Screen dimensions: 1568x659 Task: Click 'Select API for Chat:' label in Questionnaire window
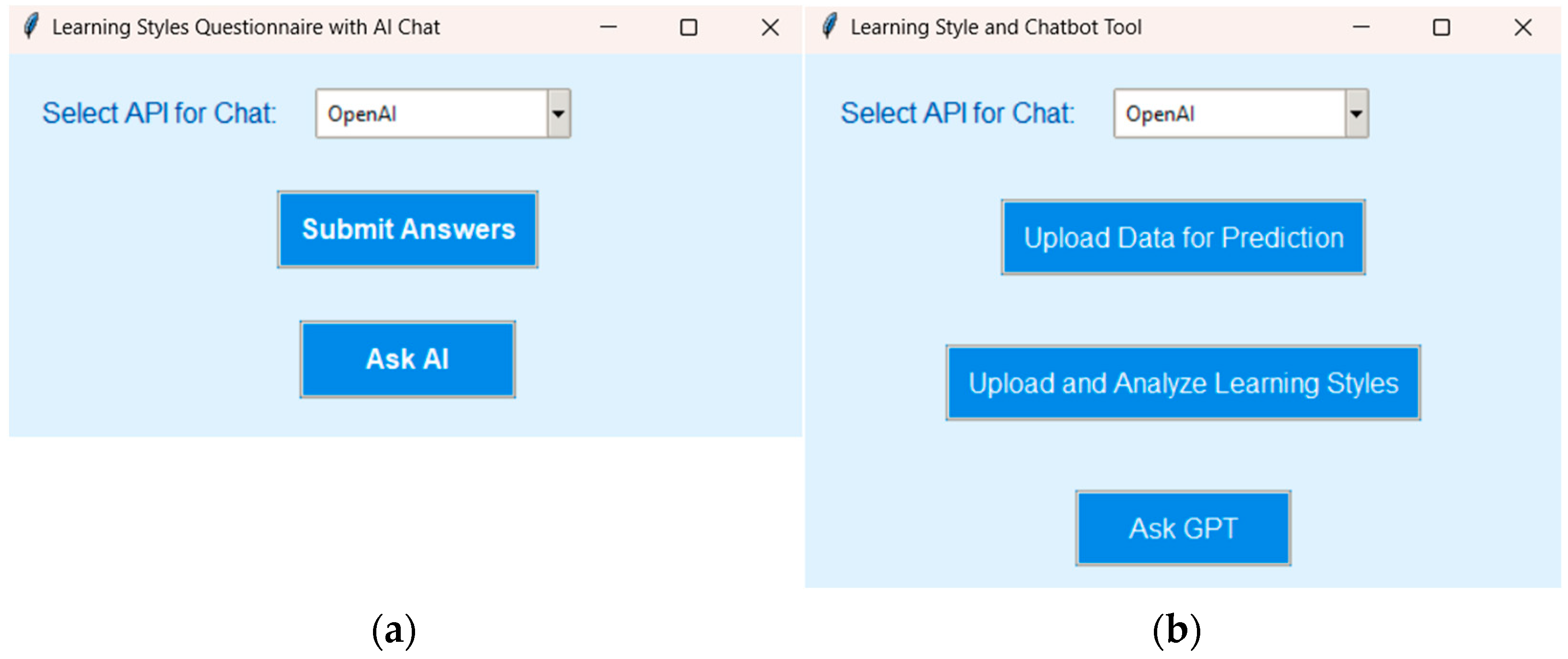(x=160, y=114)
